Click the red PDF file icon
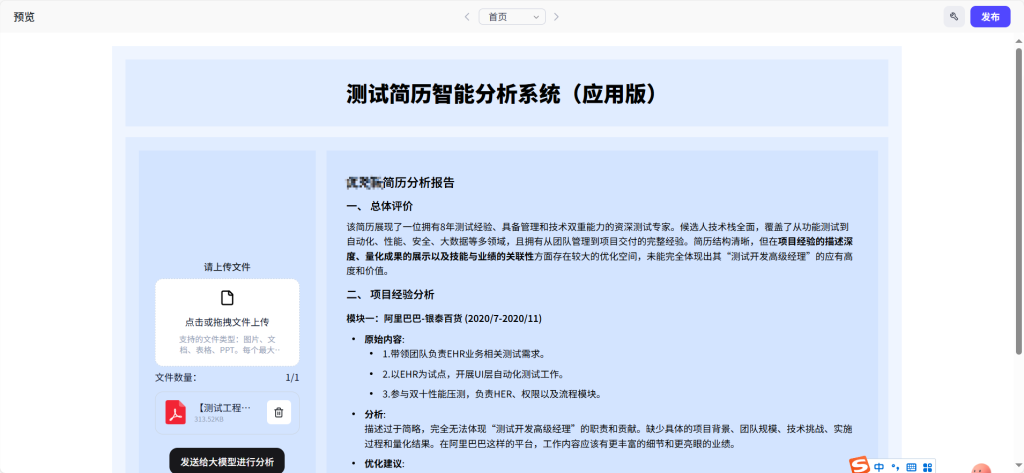Viewport: 1024px width, 473px height. 175,412
